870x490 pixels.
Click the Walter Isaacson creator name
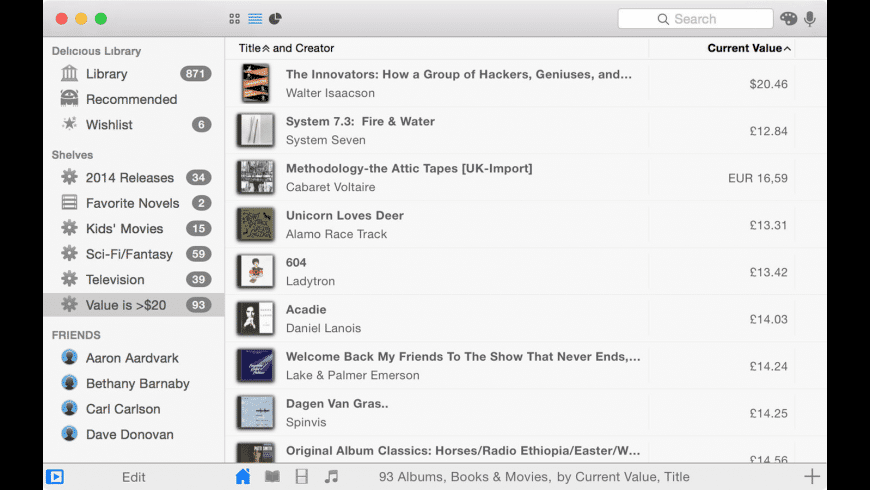point(330,93)
